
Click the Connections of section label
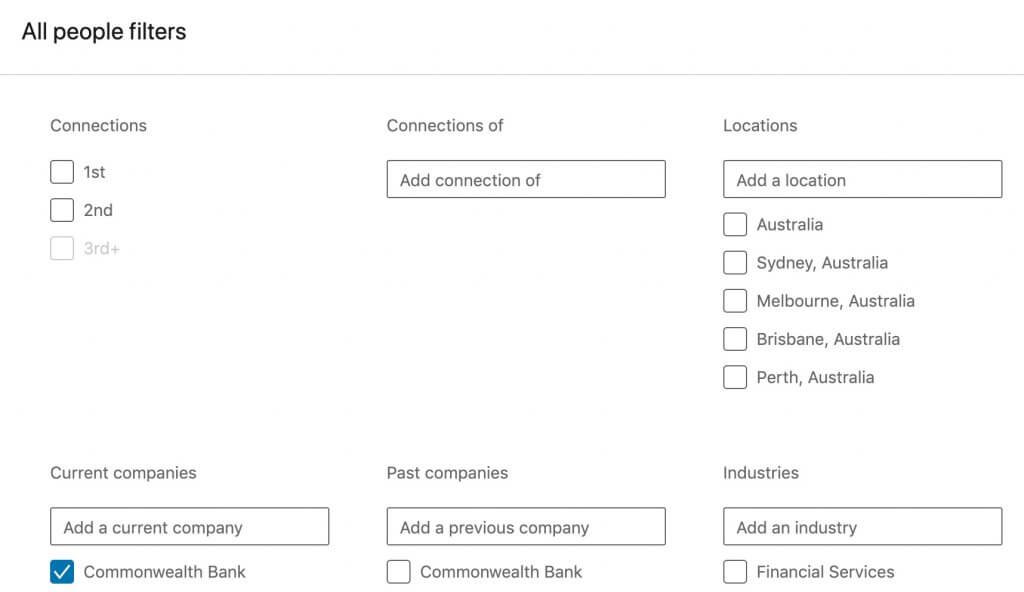pos(445,125)
